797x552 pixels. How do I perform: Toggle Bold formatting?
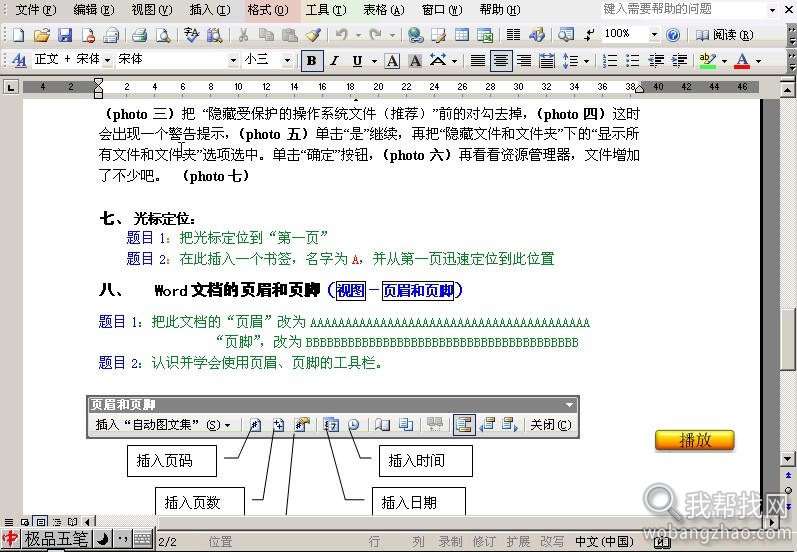click(x=311, y=61)
